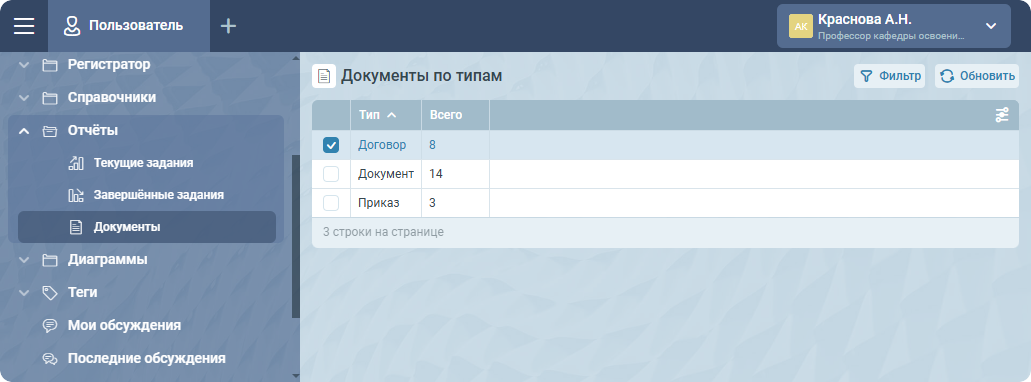The height and width of the screenshot is (382, 1031).
Task: Click the Текущие задания chart icon
Action: pos(76,162)
